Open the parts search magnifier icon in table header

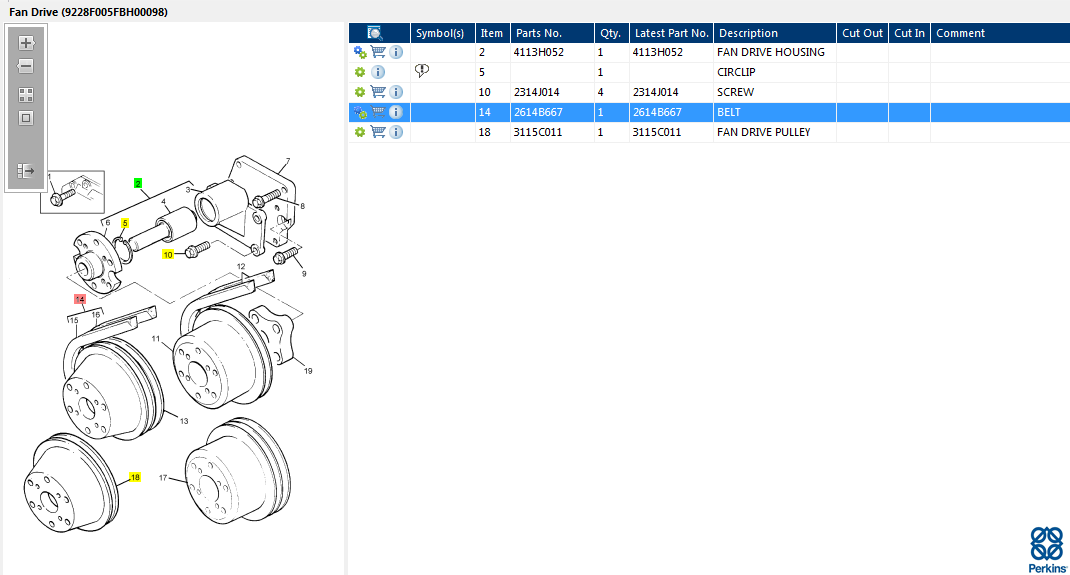[x=375, y=33]
